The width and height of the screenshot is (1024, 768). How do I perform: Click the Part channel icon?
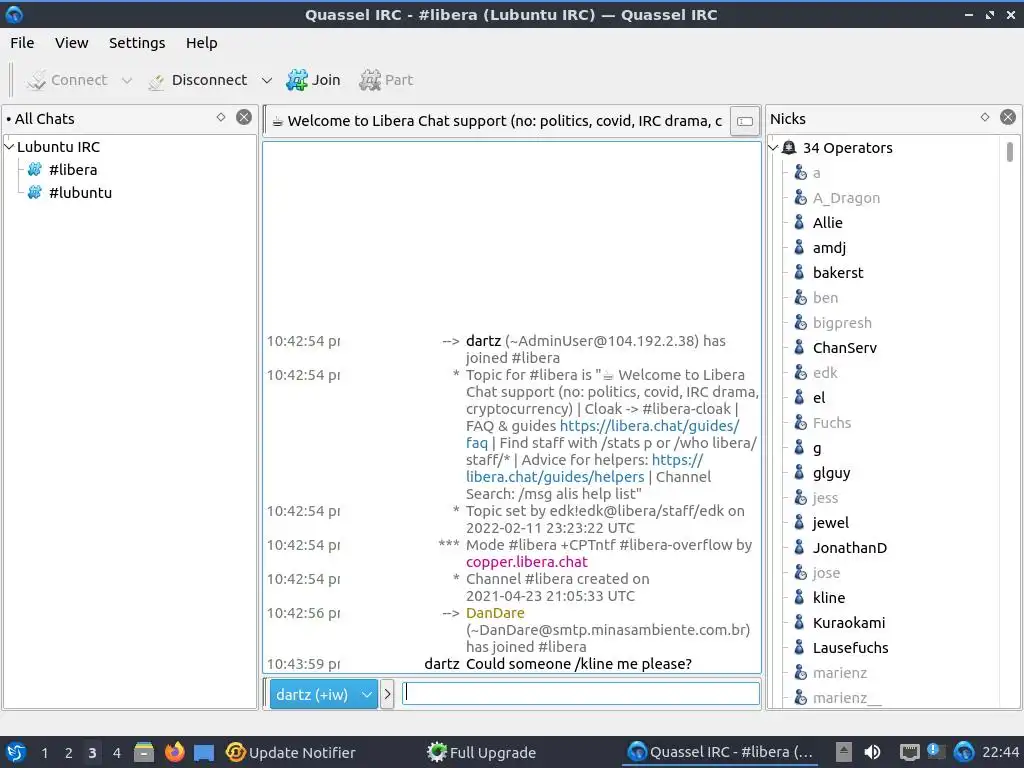pyautogui.click(x=370, y=80)
